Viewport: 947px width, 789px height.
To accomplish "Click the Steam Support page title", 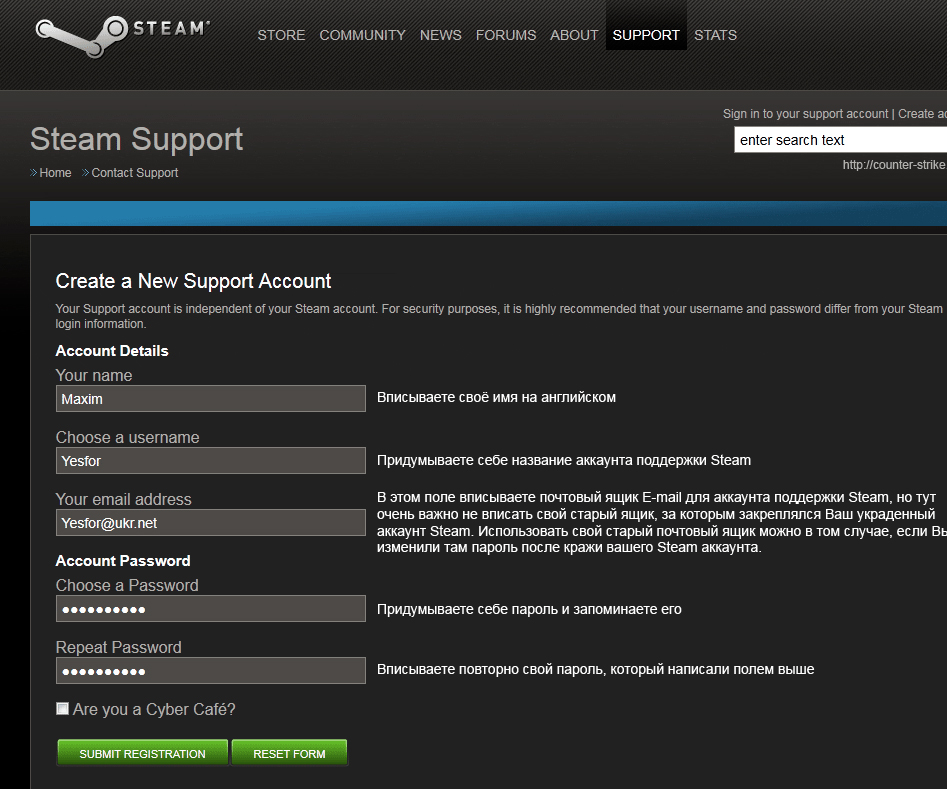I will click(136, 139).
